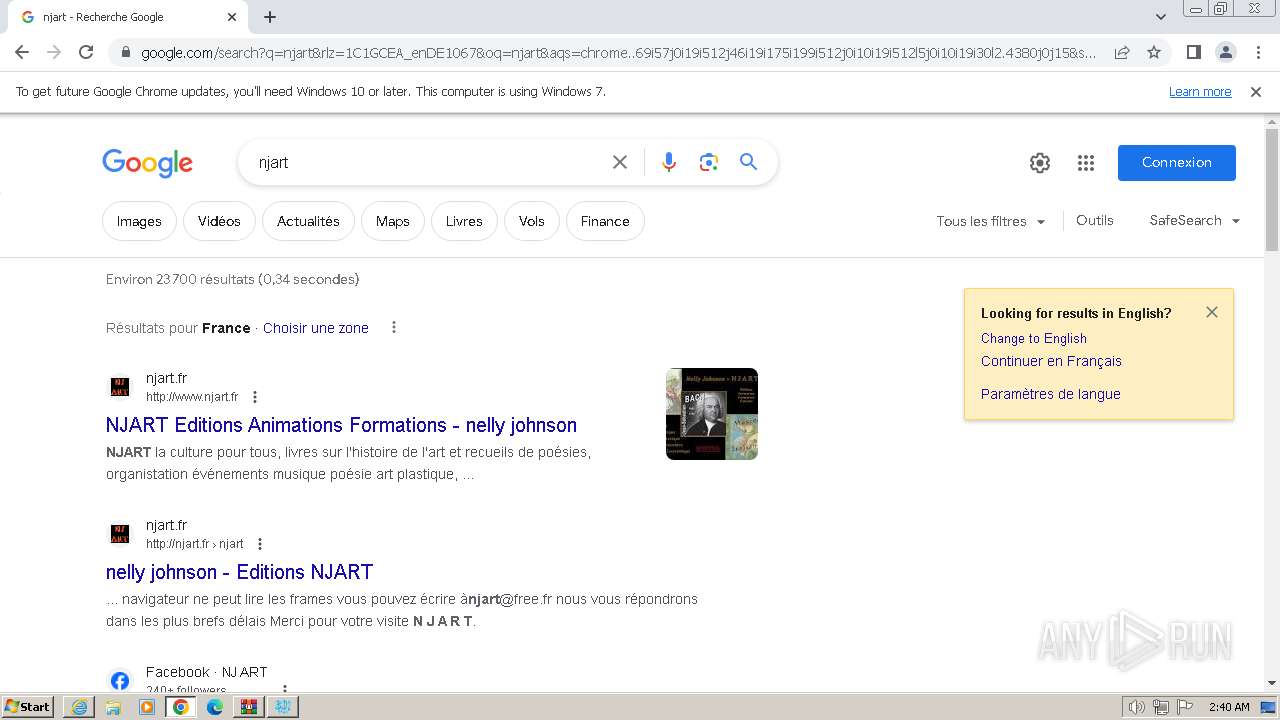Viewport: 1280px width, 720px height.
Task: Open more options for www.njart.fr result
Action: coord(255,397)
